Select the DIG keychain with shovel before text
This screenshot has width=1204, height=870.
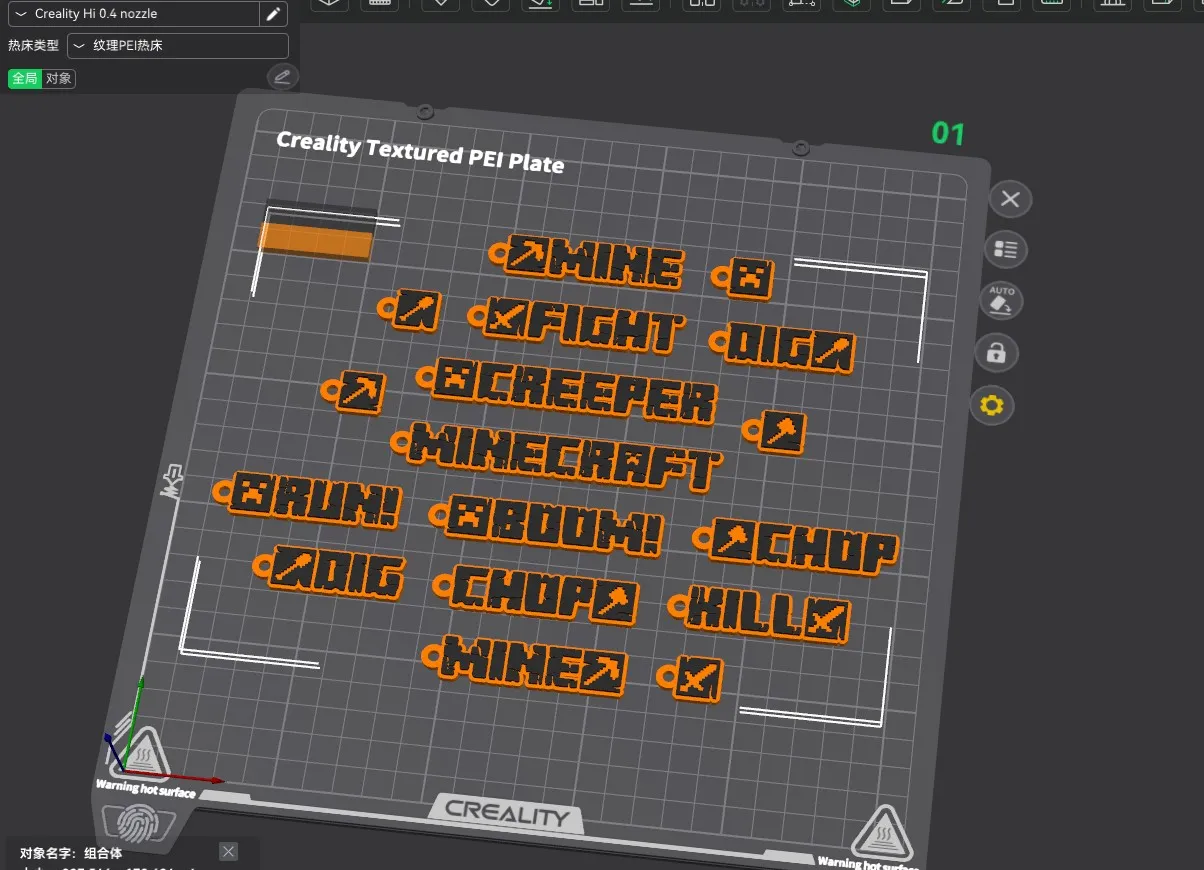328,574
